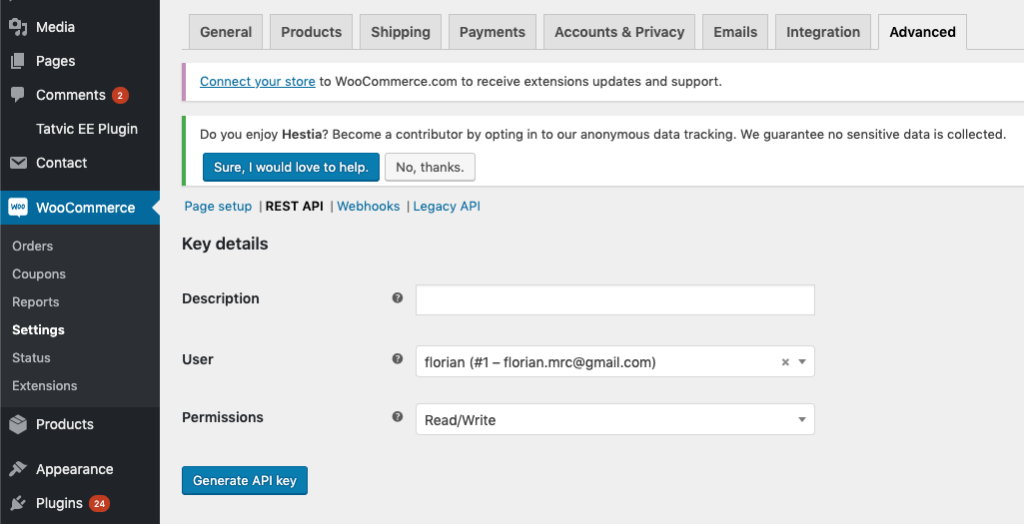Switch to the Products settings tab
This screenshot has height=524, width=1024.
(312, 32)
